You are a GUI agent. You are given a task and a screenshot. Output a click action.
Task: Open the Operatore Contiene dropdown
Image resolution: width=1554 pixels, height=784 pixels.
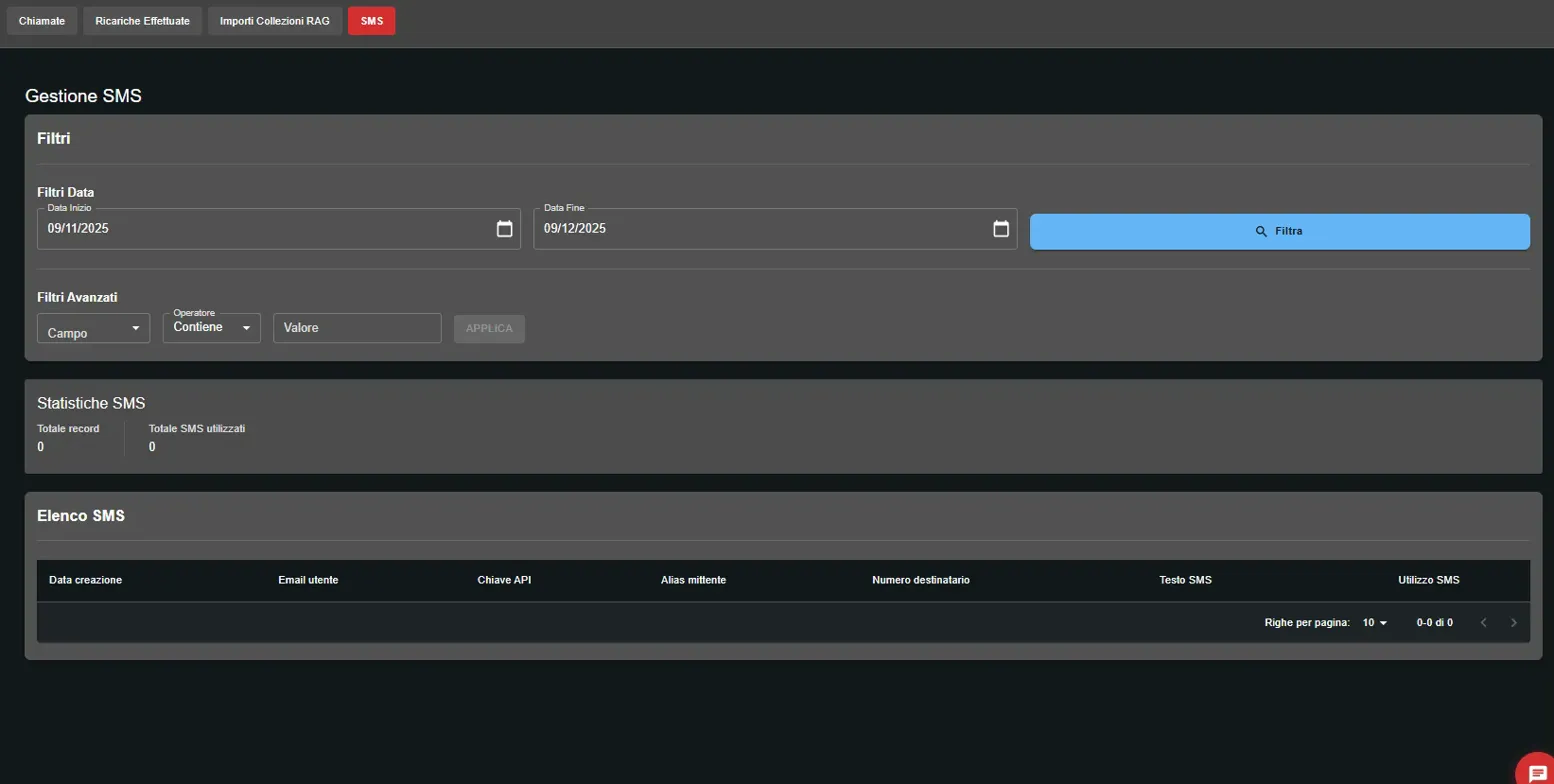coord(211,328)
